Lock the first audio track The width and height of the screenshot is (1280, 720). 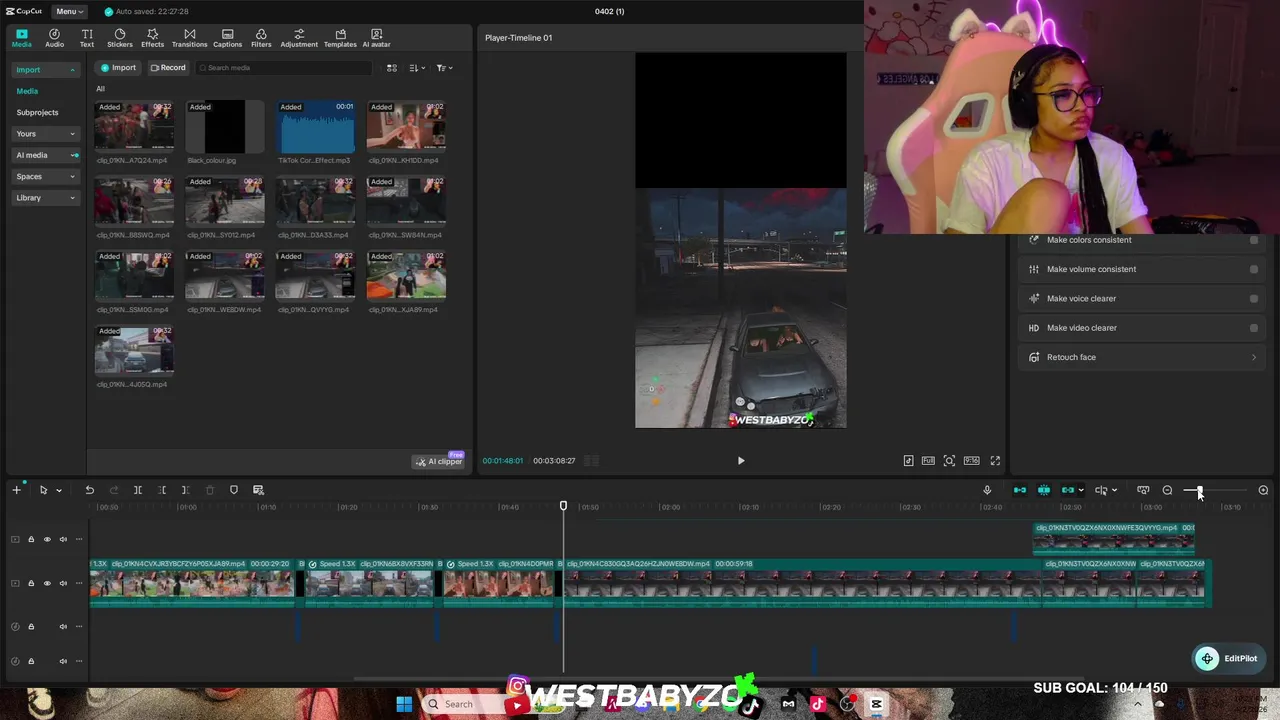coord(31,627)
